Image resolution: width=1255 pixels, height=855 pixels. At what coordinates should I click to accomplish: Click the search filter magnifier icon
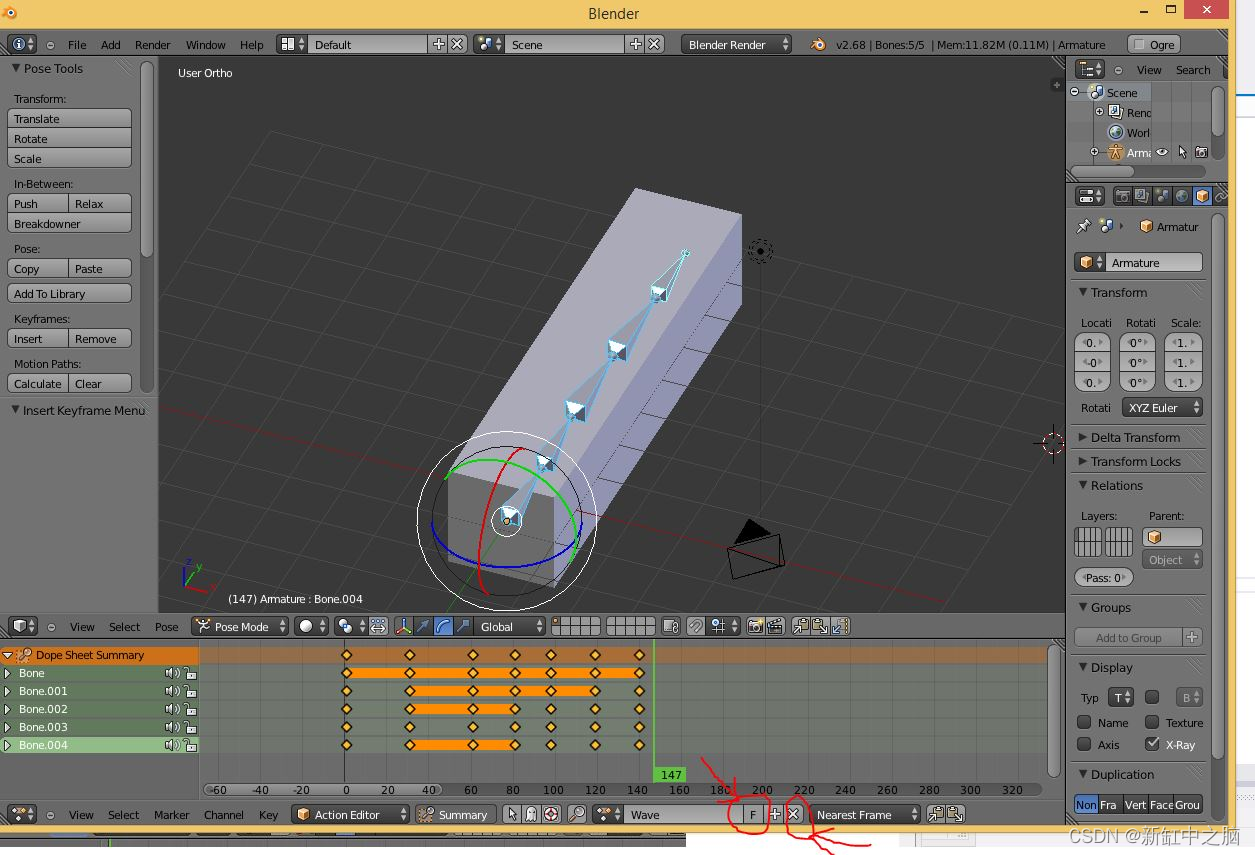[x=576, y=814]
